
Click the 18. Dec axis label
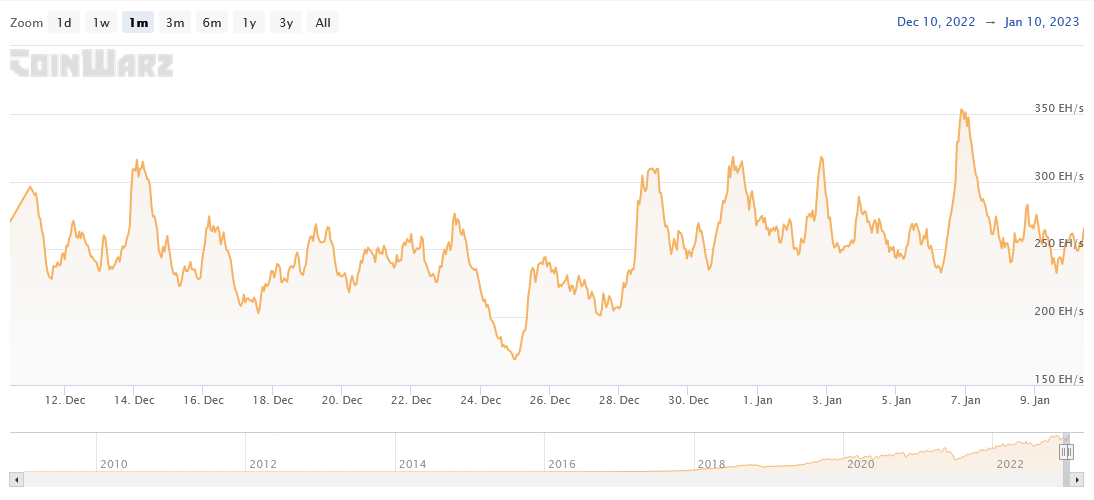[x=273, y=400]
